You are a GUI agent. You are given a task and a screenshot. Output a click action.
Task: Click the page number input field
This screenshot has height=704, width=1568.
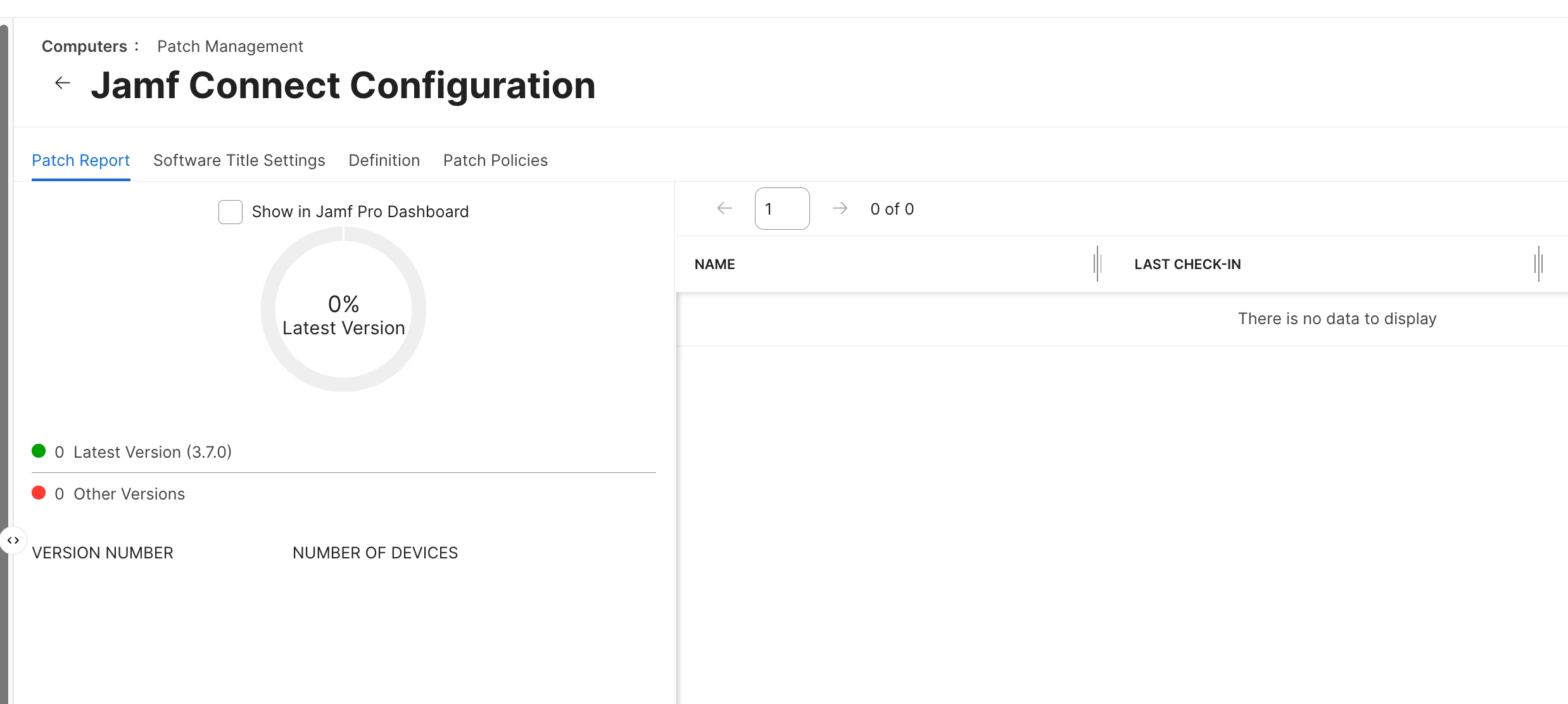click(781, 208)
